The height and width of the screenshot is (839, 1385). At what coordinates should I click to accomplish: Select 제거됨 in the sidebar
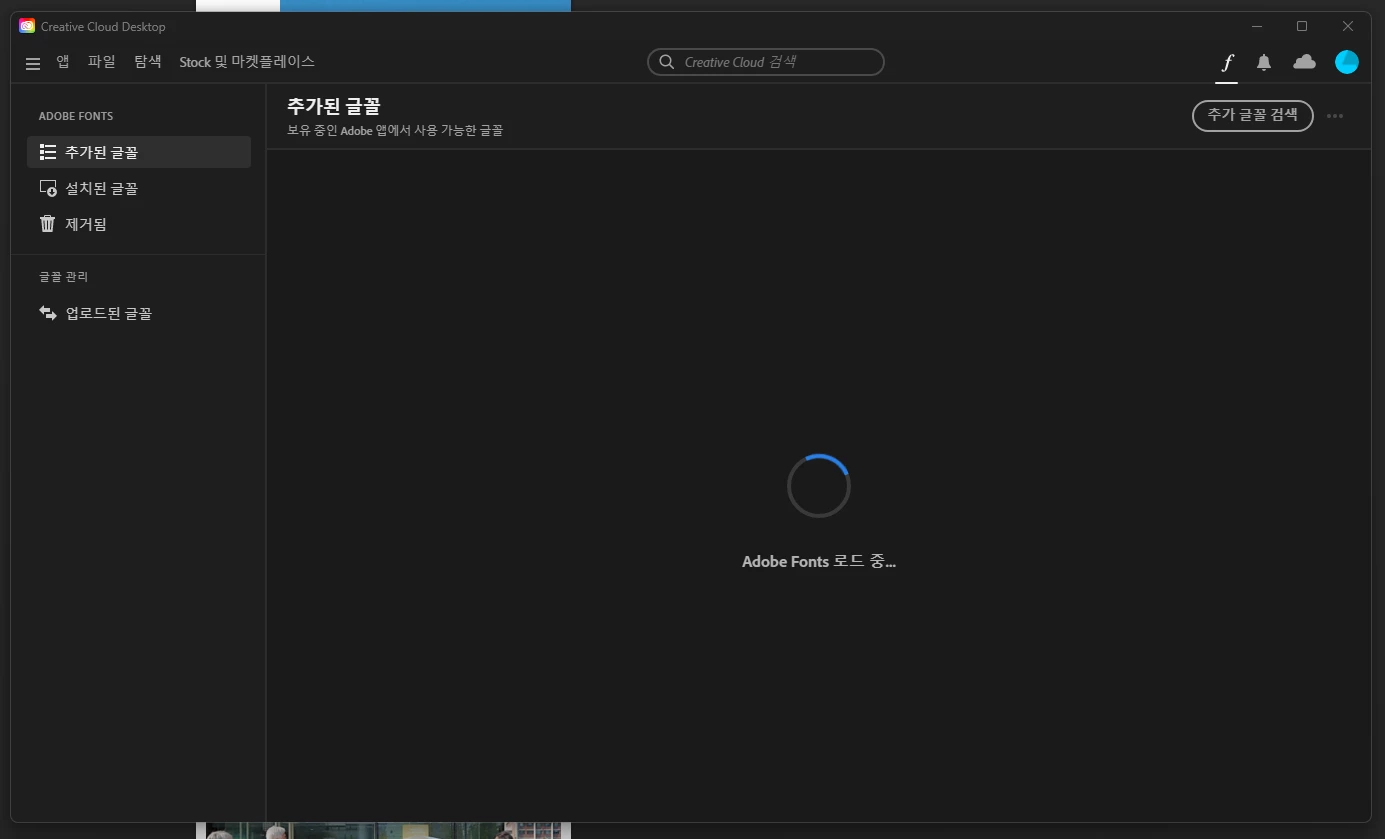pos(139,224)
